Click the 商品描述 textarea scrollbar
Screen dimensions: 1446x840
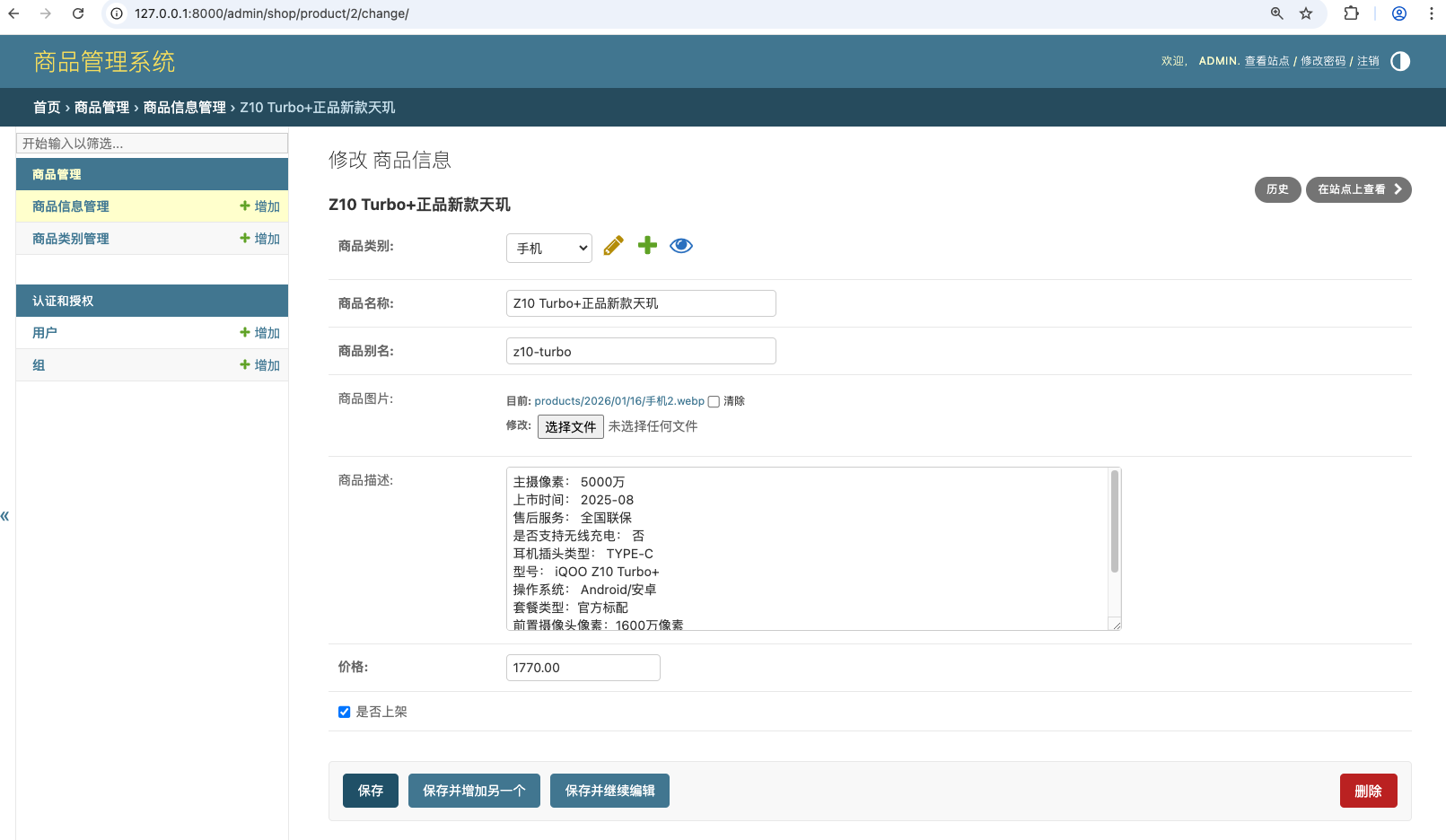pyautogui.click(x=1115, y=521)
